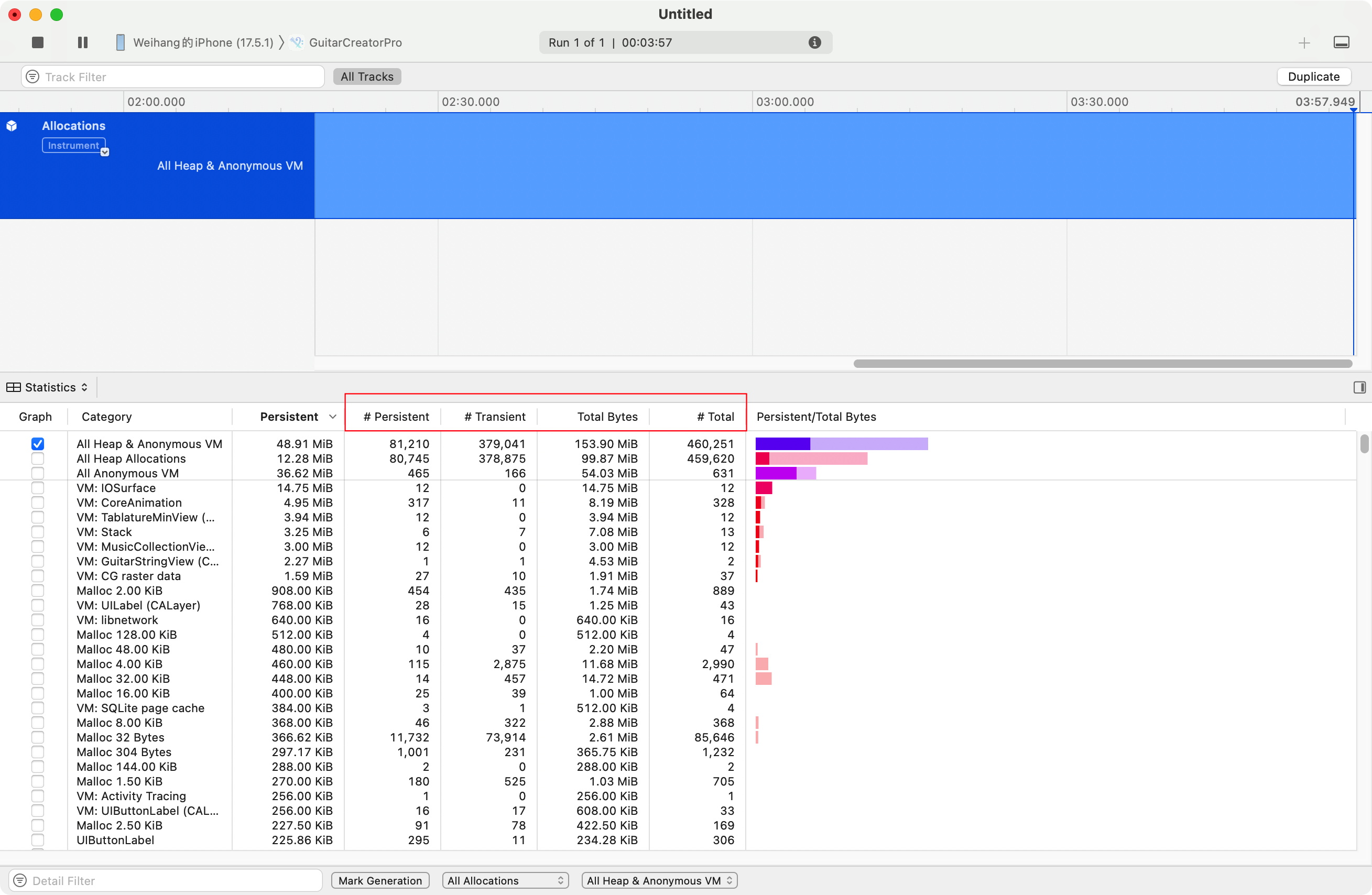Enable graph for VM: Stack

tap(38, 532)
